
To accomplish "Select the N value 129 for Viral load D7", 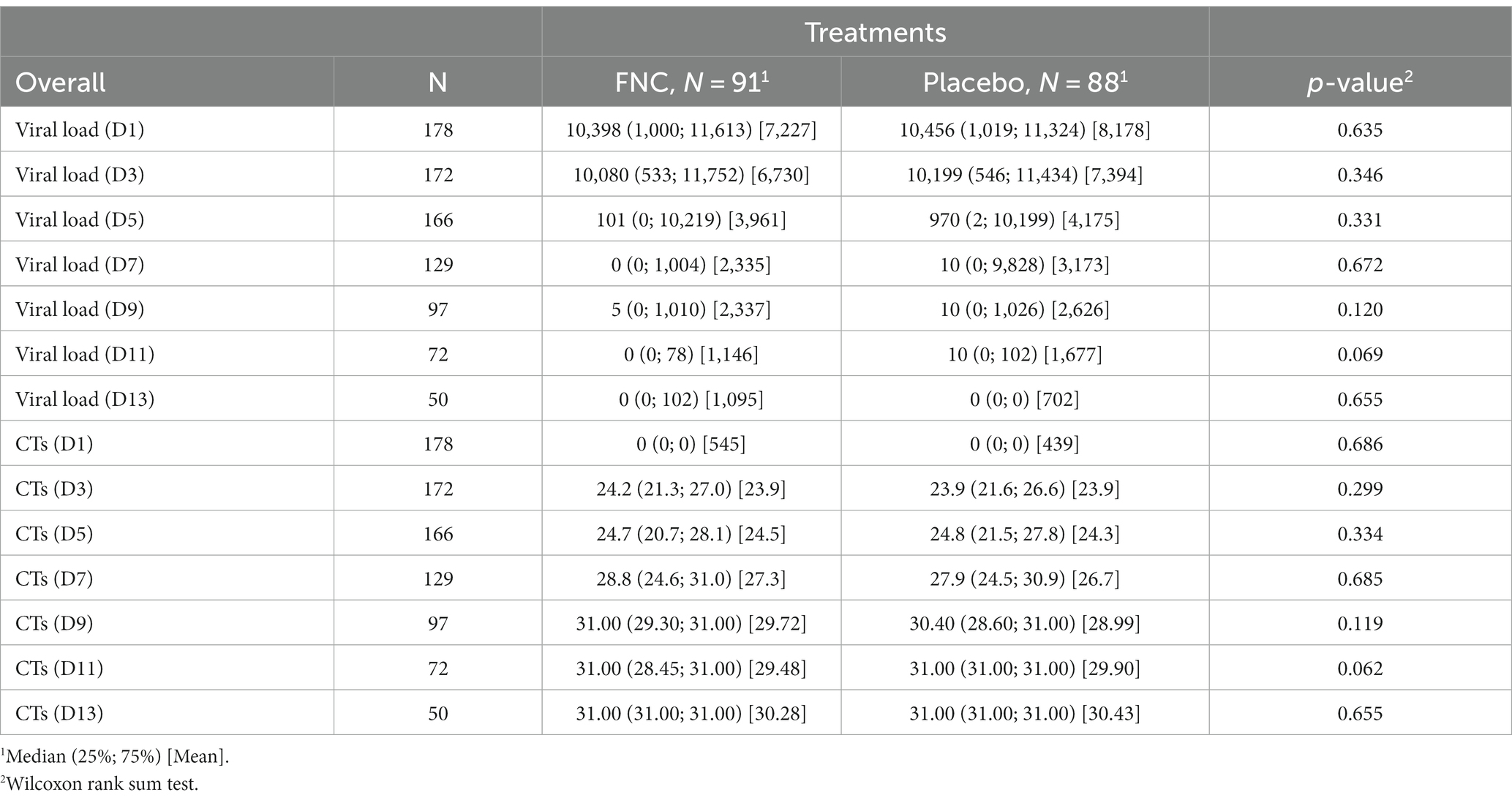I will pos(438,265).
